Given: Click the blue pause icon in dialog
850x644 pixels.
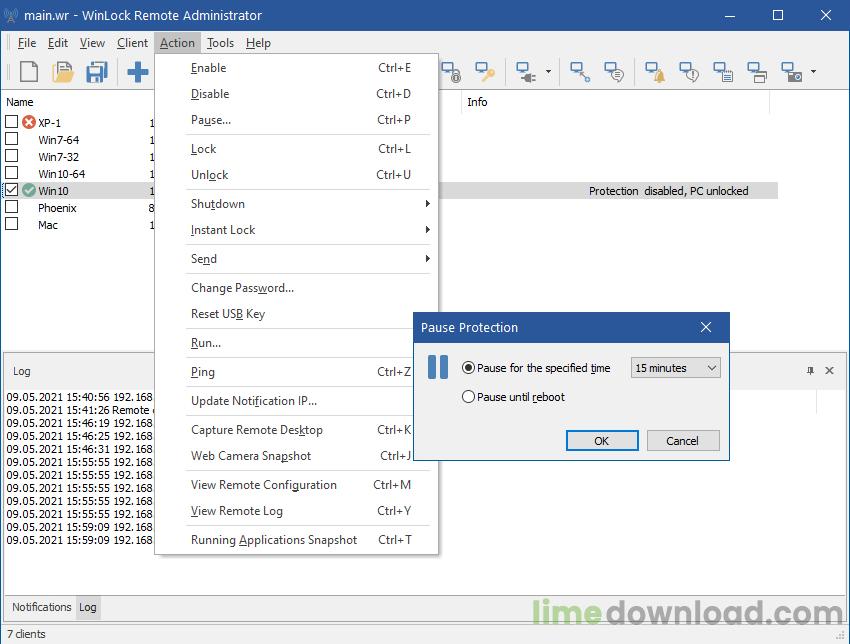Looking at the screenshot, I should pos(438,367).
